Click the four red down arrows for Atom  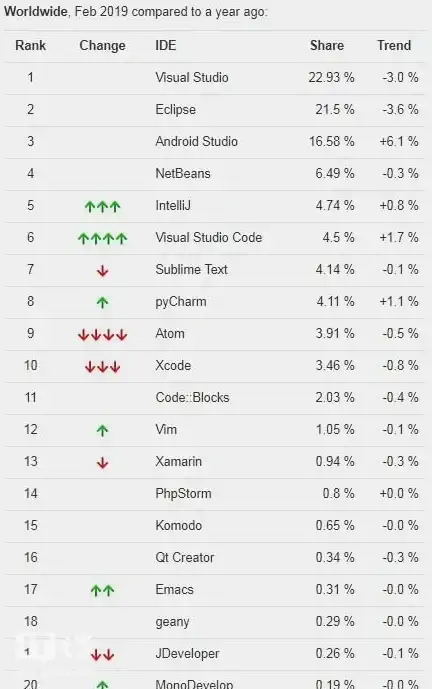102,334
